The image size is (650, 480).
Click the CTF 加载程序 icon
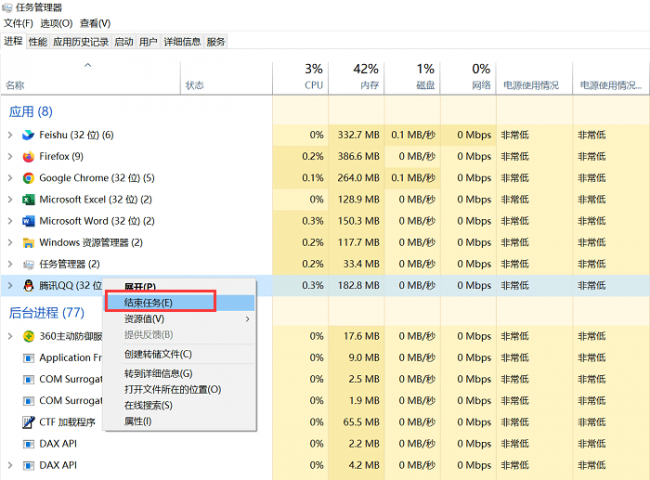(28, 422)
